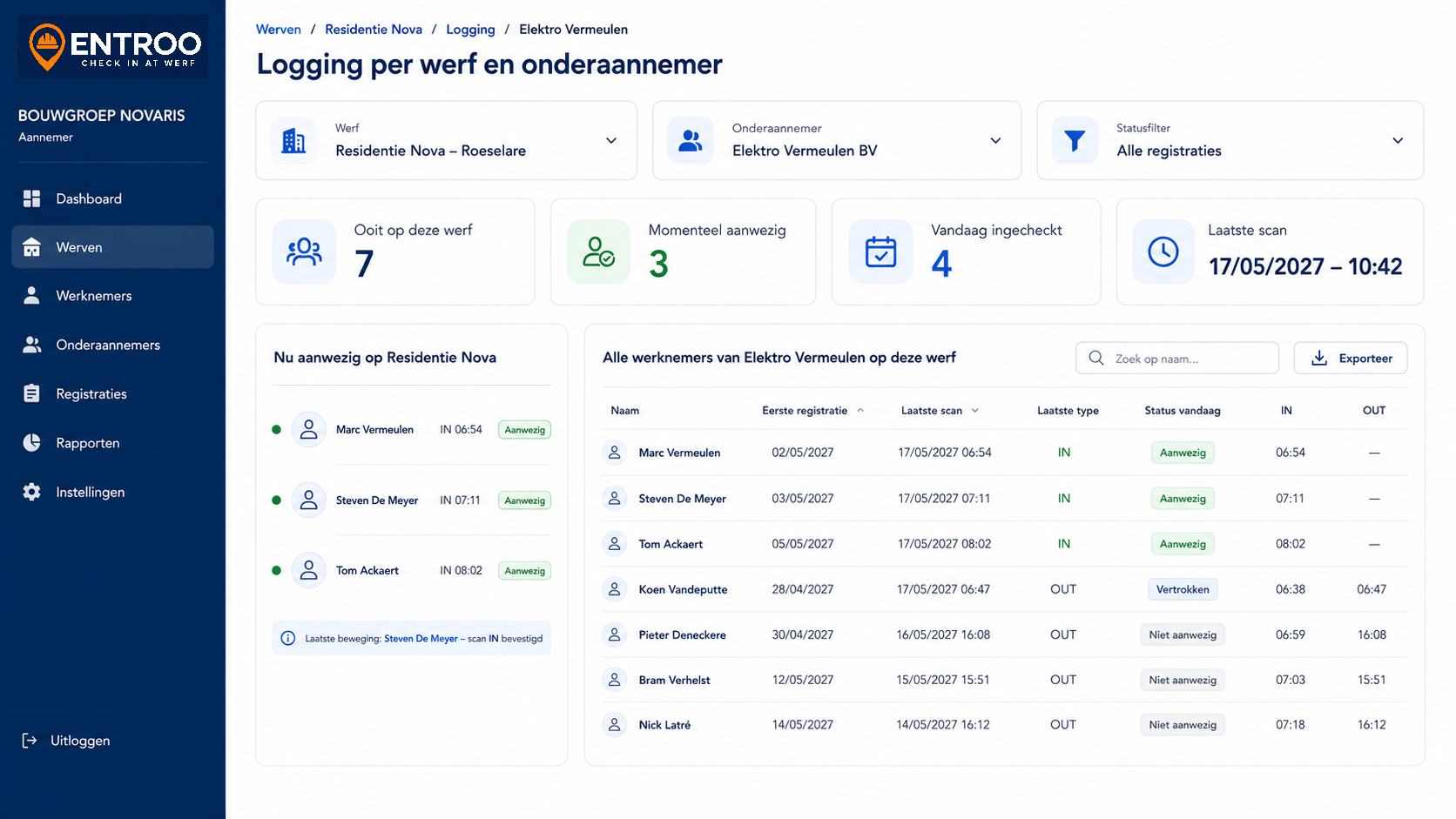Image resolution: width=1456 pixels, height=819 pixels.
Task: Click the Uitloggen exit icon
Action: [30, 741]
